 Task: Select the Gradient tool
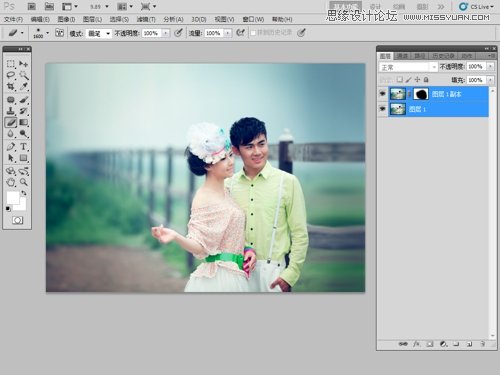pyautogui.click(x=23, y=122)
